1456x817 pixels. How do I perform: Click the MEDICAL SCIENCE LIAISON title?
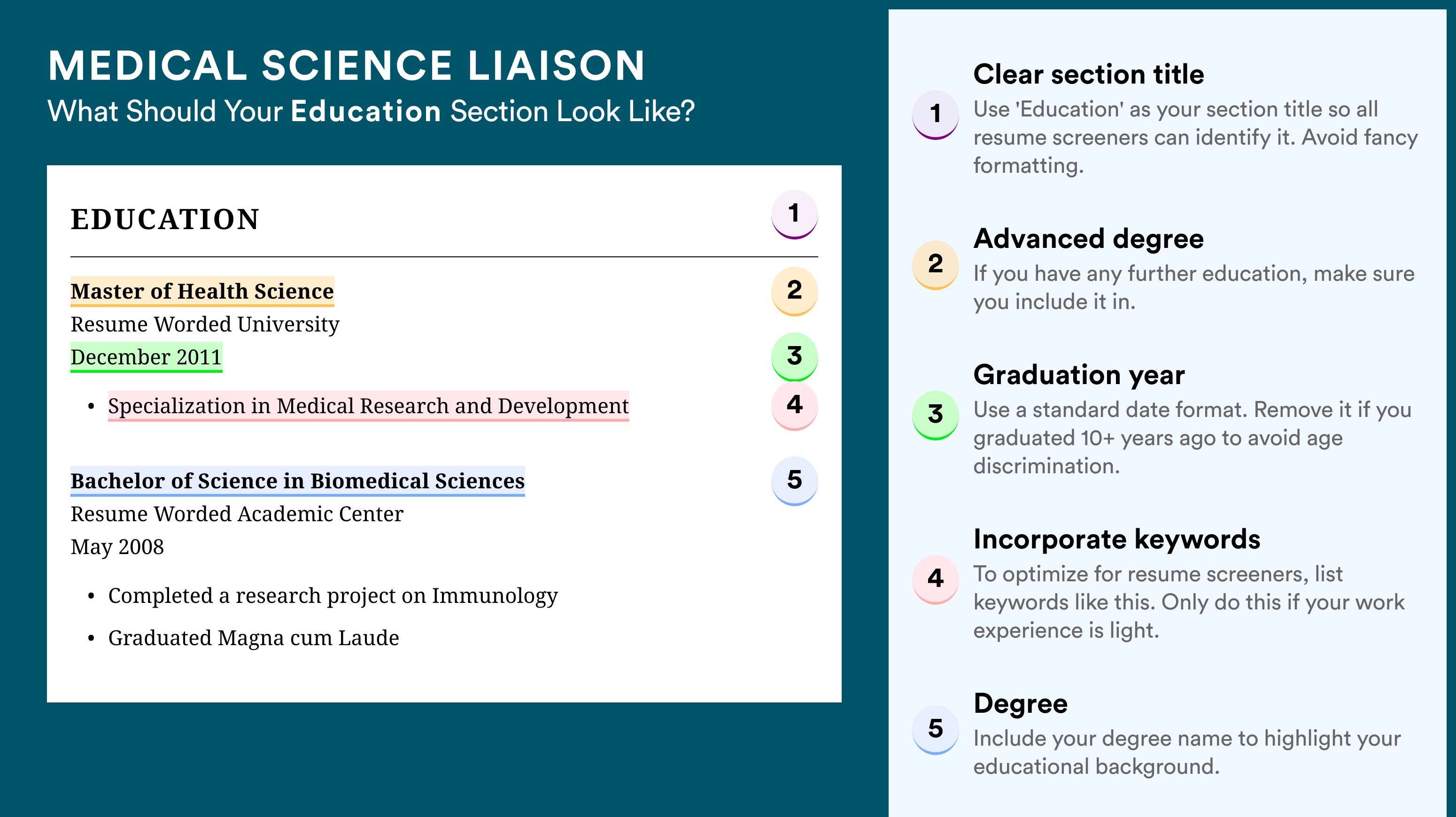point(347,66)
